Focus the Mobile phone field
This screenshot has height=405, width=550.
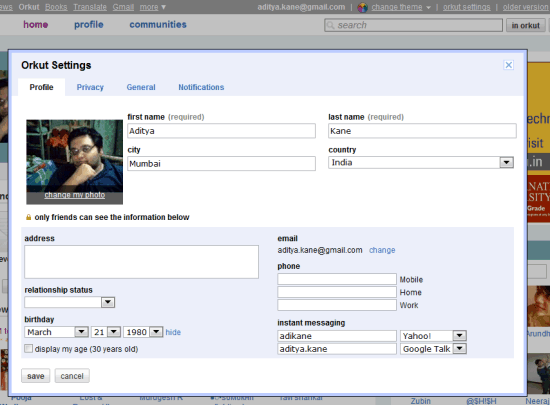point(337,279)
